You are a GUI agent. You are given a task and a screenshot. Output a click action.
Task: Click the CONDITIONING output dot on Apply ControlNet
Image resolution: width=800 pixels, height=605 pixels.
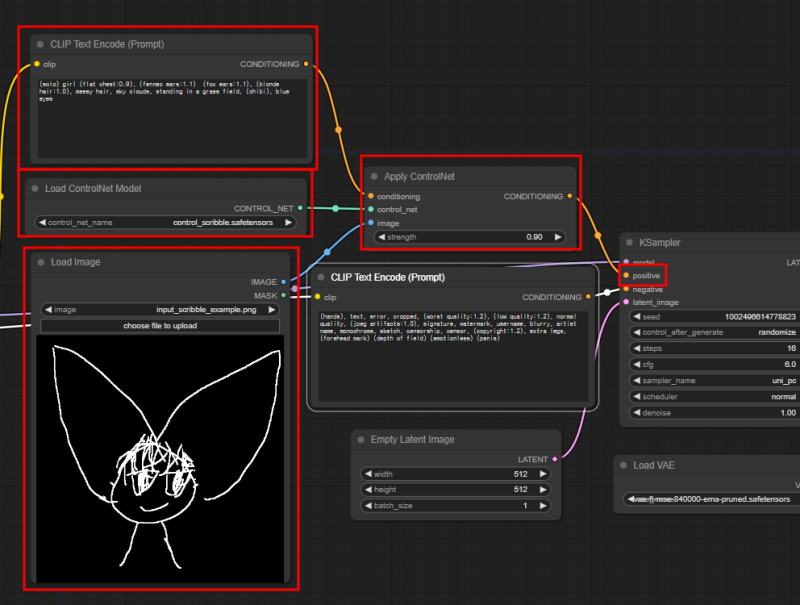point(570,196)
